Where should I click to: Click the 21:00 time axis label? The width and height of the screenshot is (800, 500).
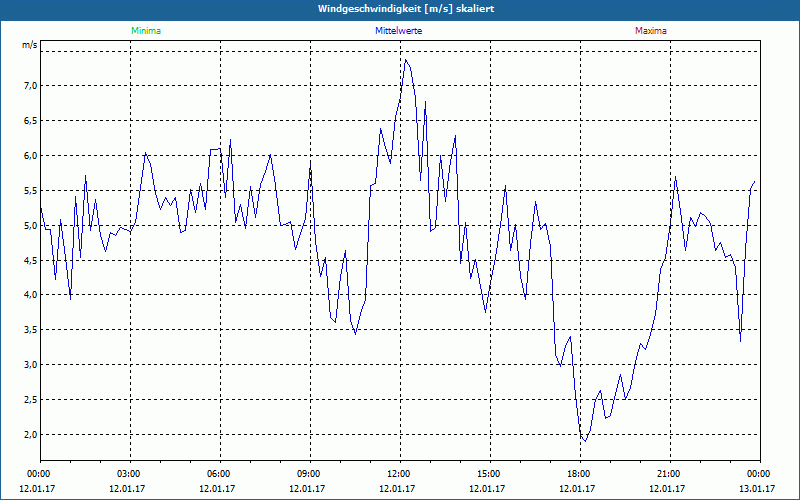670,474
